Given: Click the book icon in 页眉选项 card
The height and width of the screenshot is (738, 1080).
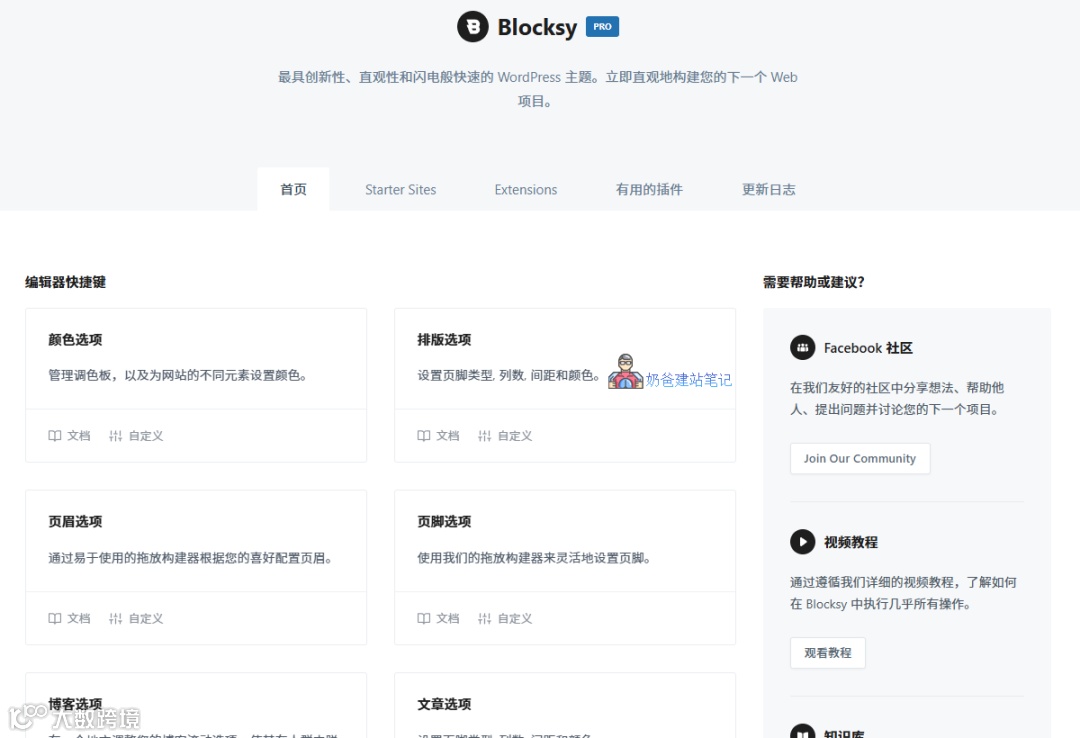Looking at the screenshot, I should [x=54, y=618].
